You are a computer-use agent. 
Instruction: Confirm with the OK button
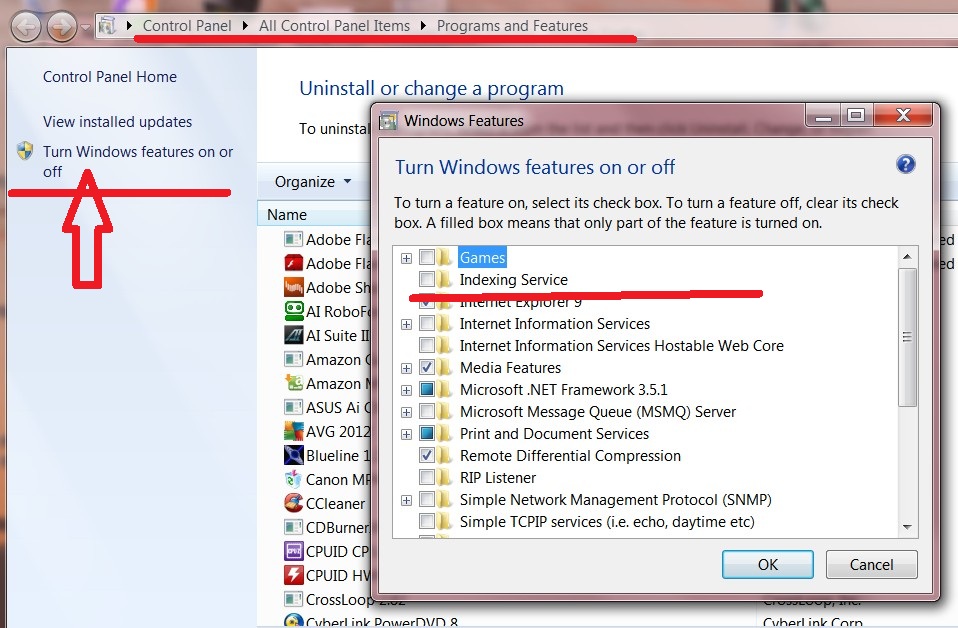coord(767,564)
